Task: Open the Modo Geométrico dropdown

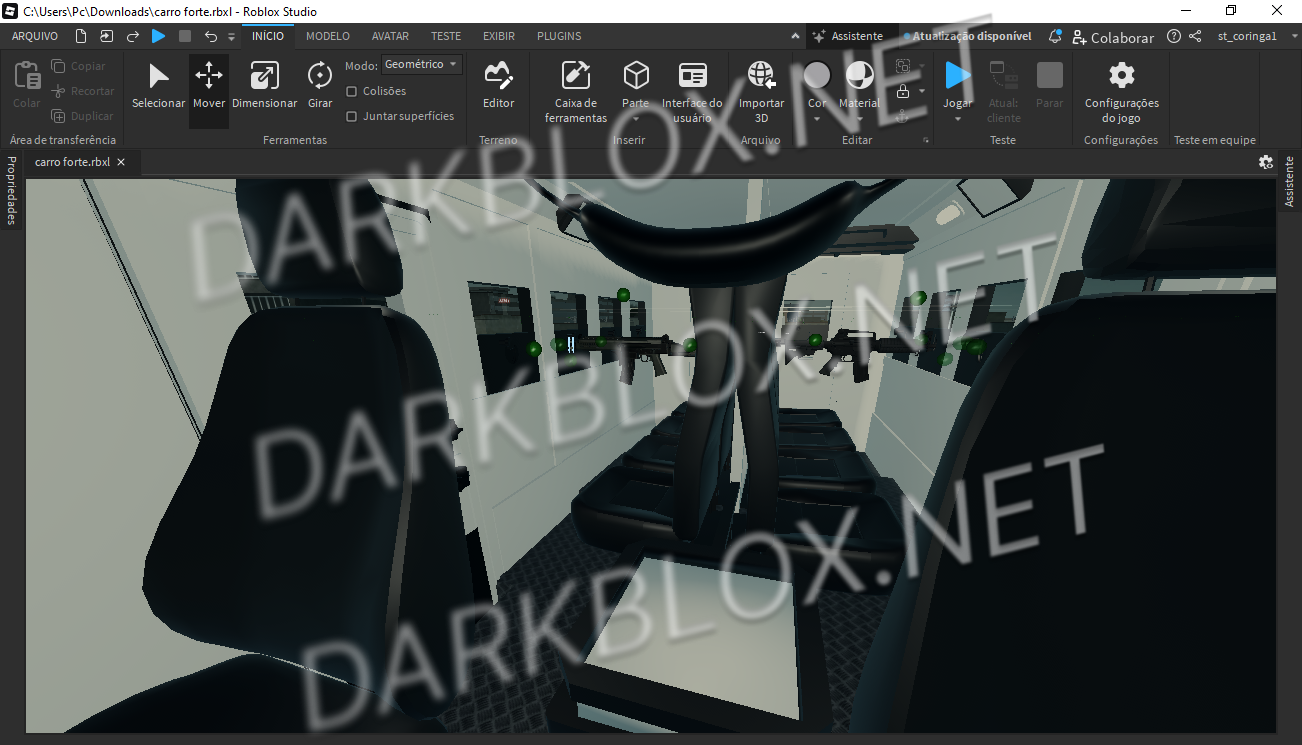Action: coord(422,64)
